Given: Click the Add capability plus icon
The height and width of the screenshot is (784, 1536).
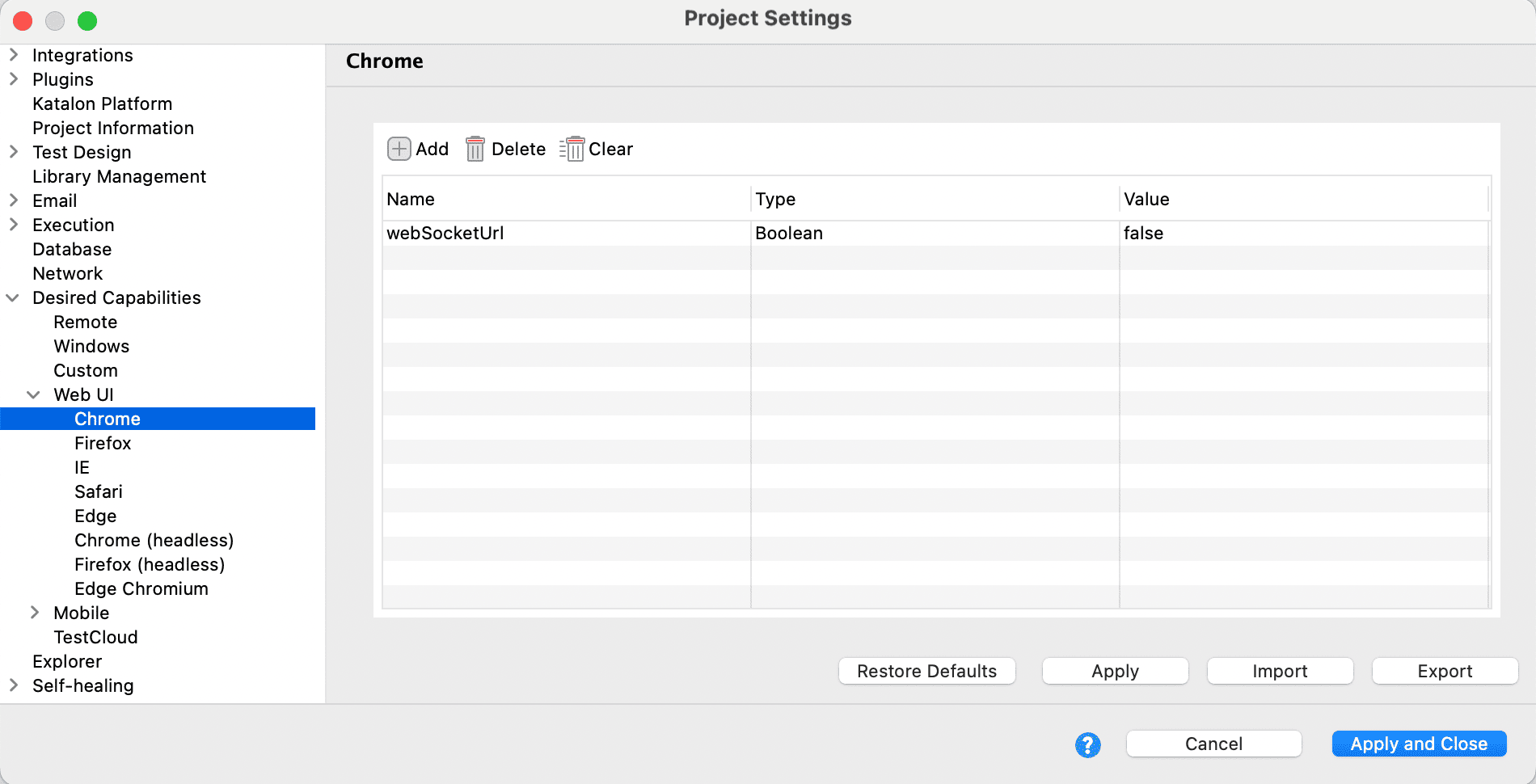Looking at the screenshot, I should click(399, 150).
